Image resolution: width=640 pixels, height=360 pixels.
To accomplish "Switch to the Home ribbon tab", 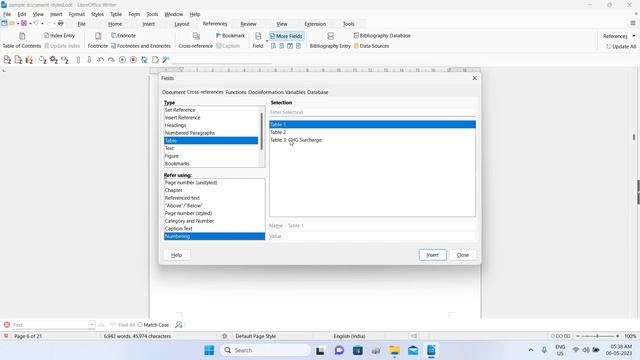I will coord(115,24).
